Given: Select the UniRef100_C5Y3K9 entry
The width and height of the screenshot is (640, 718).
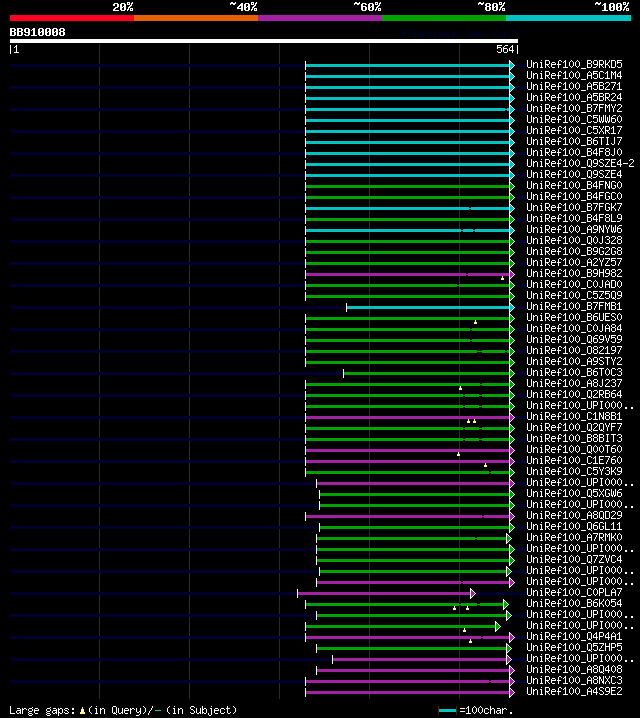Looking at the screenshot, I should click(574, 471).
